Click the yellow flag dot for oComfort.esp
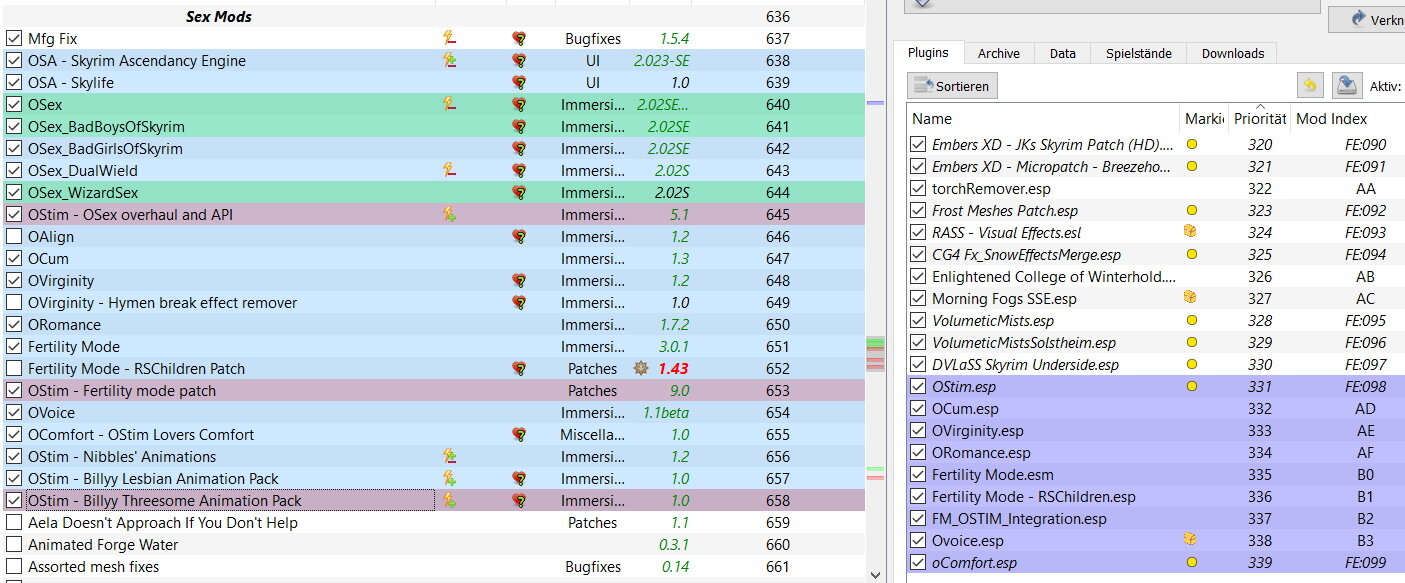This screenshot has width=1405, height=583. (1191, 563)
